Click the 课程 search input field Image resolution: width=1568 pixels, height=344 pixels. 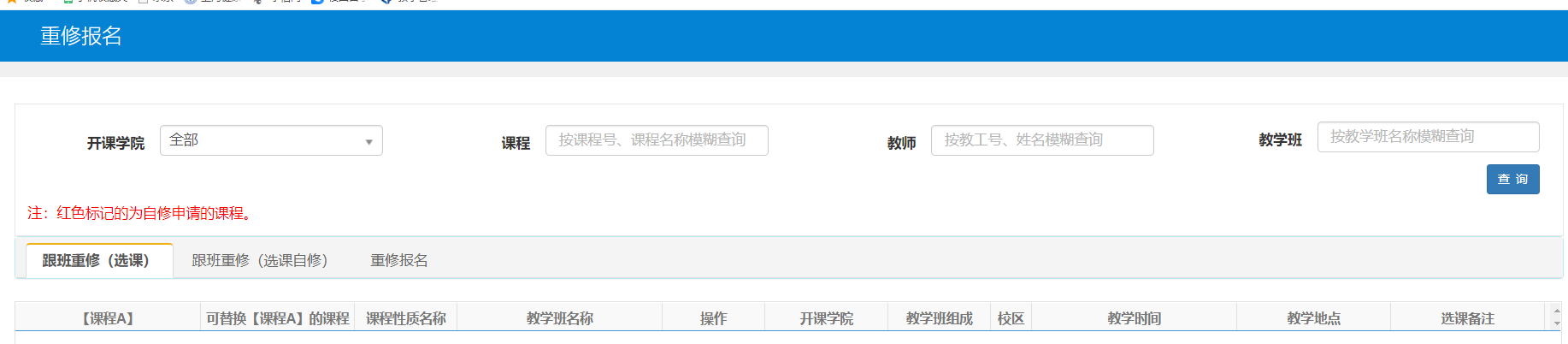coord(656,140)
